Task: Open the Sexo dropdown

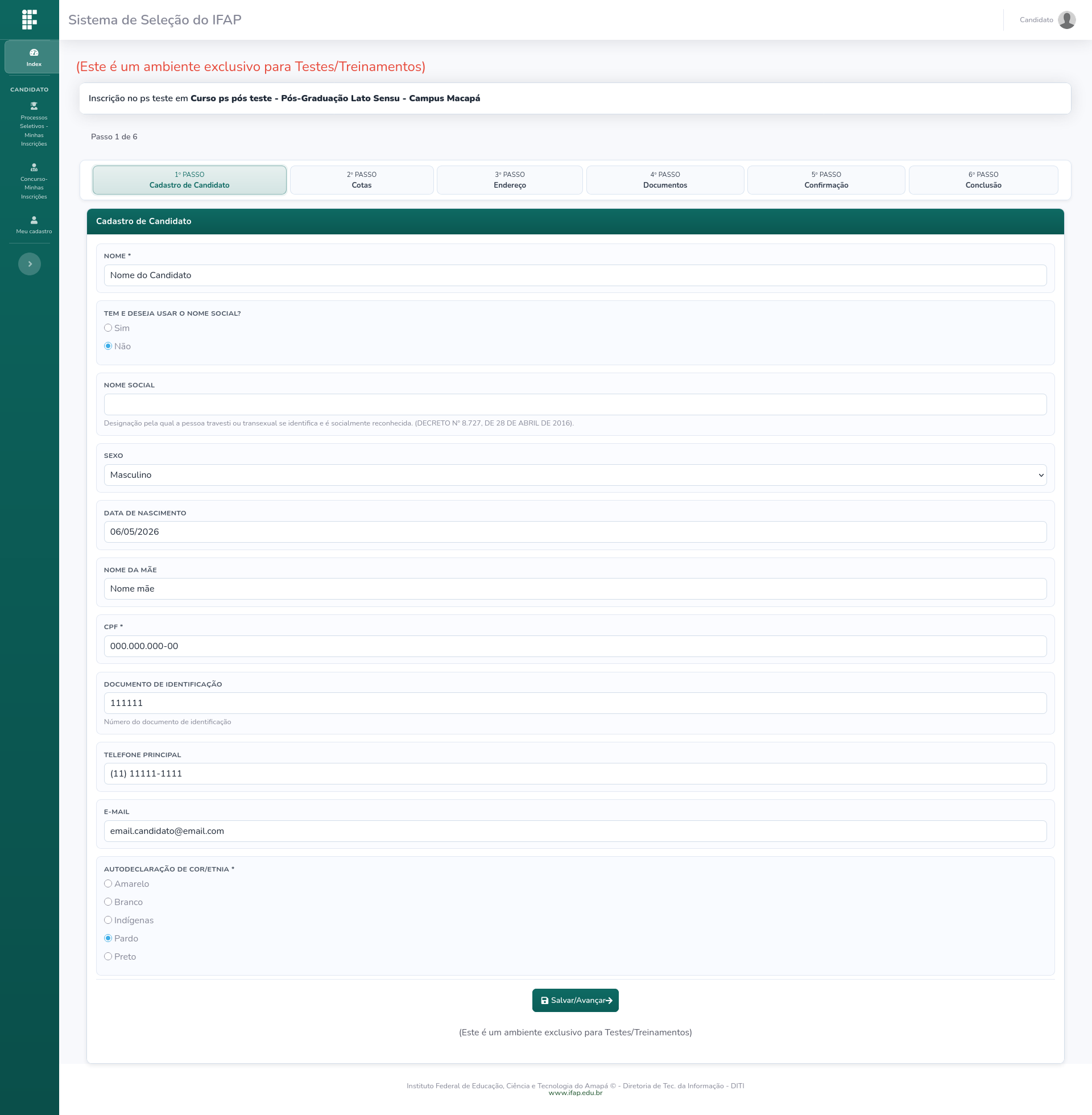Action: point(575,475)
